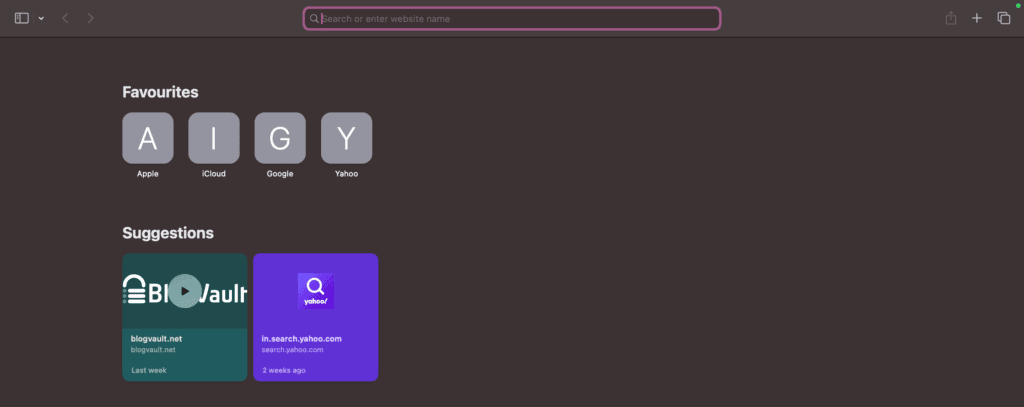Click the Yahoo search logo thumbnail
The width and height of the screenshot is (1024, 407).
315,291
